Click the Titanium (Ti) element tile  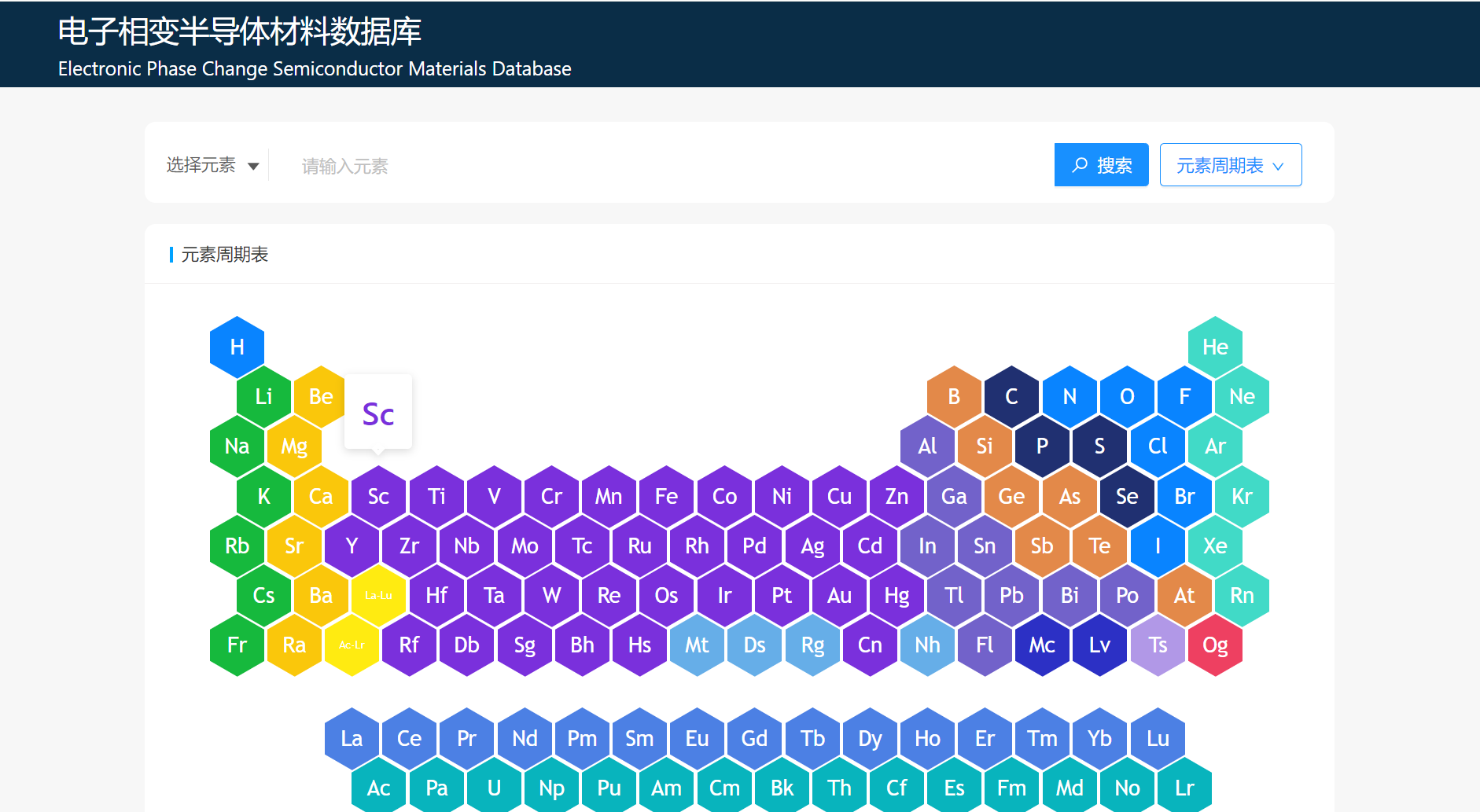(x=436, y=496)
